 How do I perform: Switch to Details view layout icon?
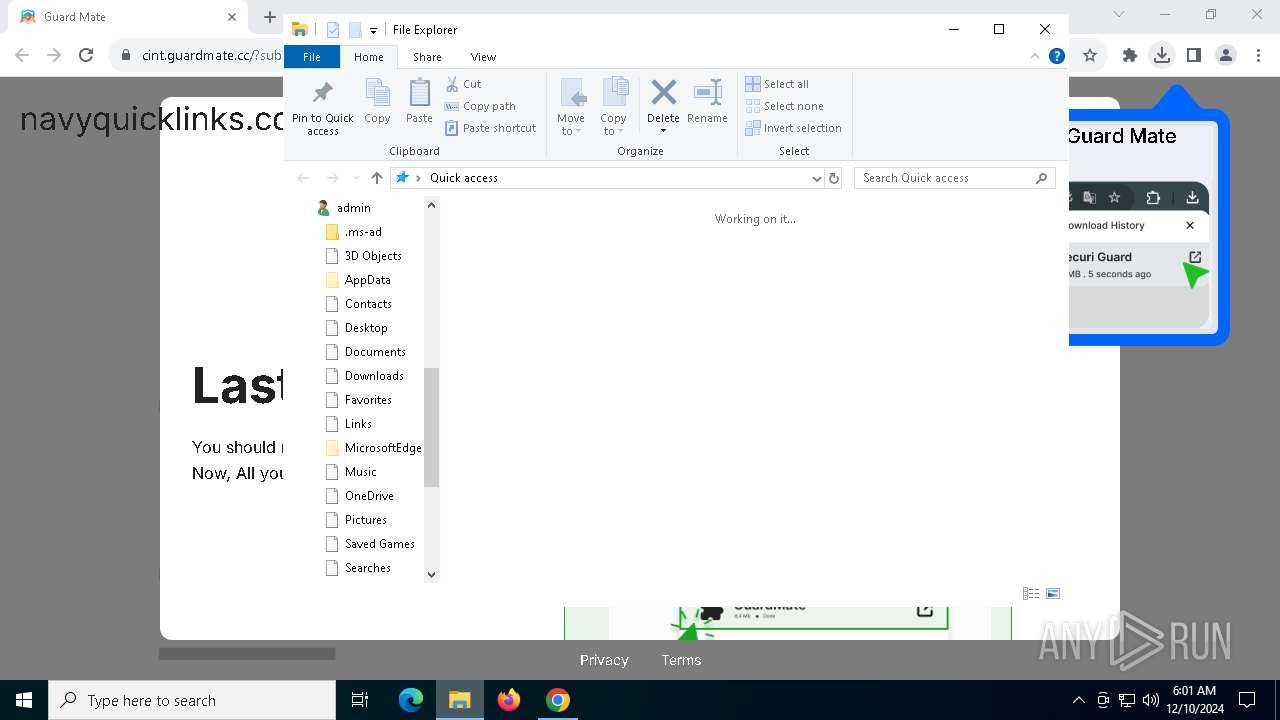(1031, 593)
